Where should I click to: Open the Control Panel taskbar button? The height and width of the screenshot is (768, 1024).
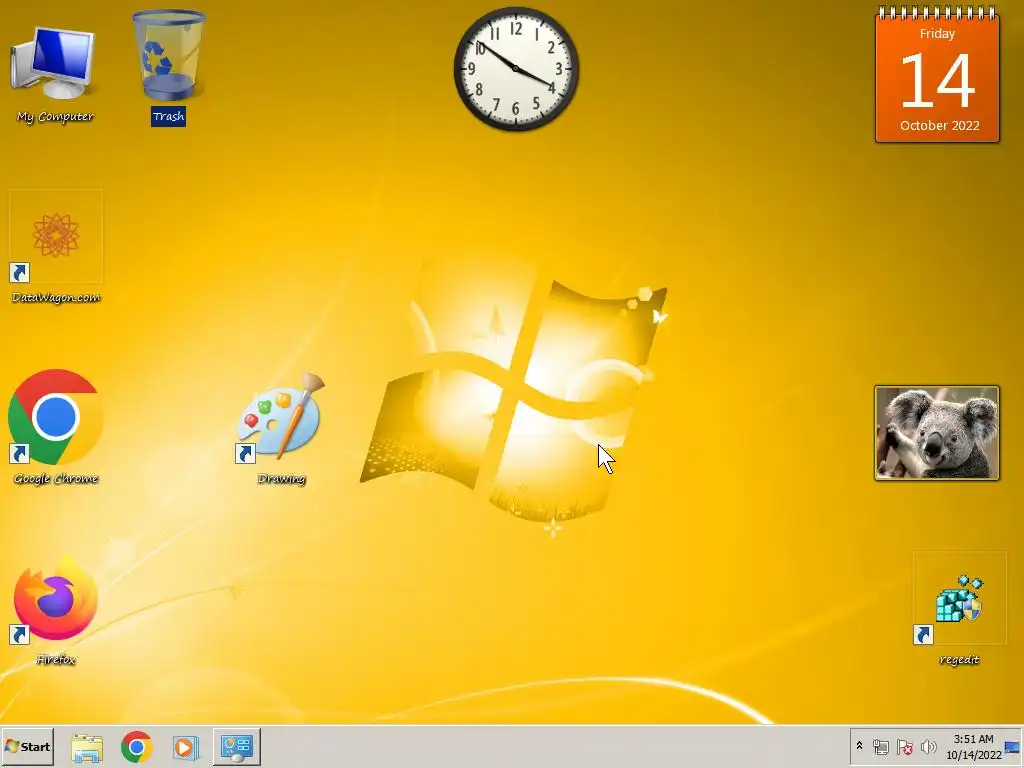coord(236,747)
